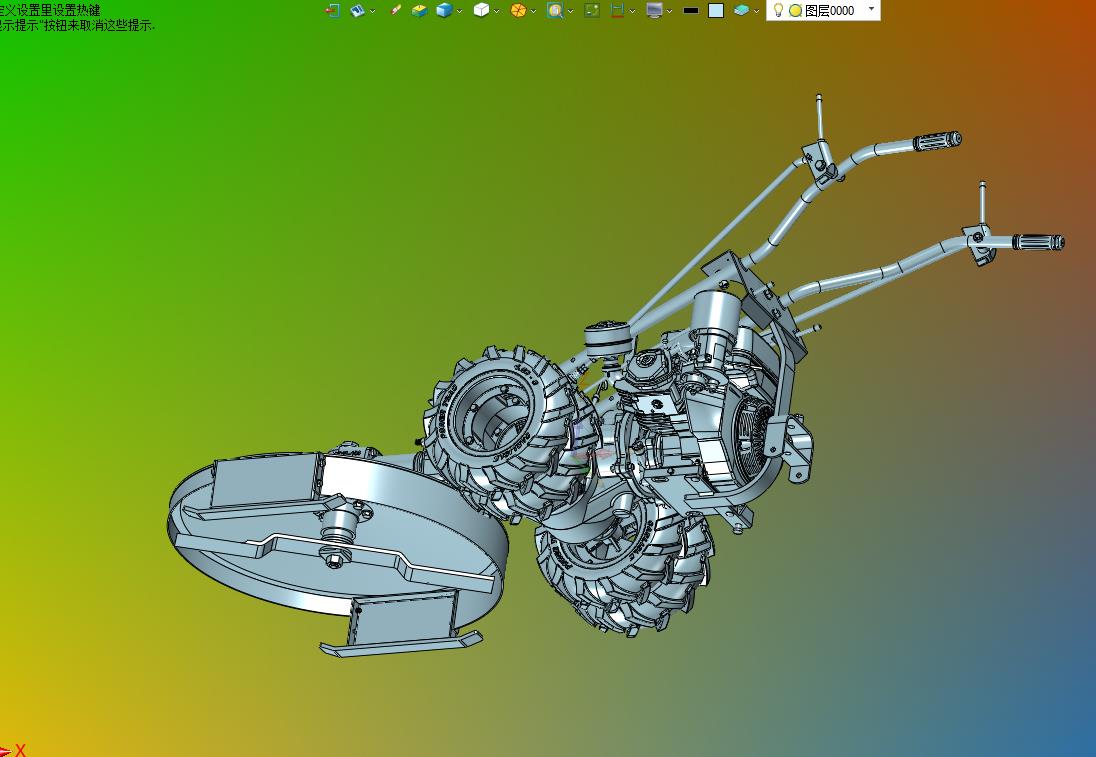Toggle the light bulb layer visibility
Screen dimensions: 1096x757
point(778,10)
